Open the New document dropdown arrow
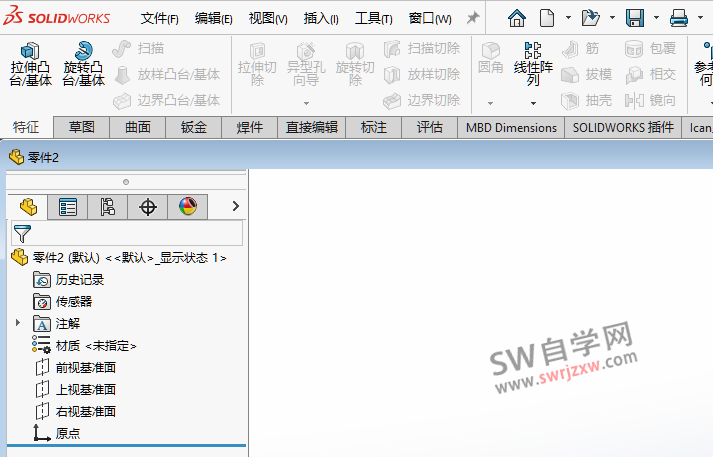The height and width of the screenshot is (457, 713). point(568,18)
